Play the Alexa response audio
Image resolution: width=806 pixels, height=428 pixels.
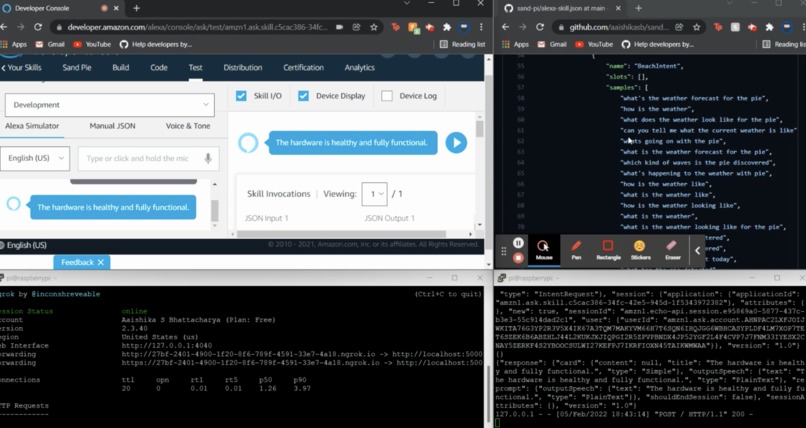[x=456, y=143]
